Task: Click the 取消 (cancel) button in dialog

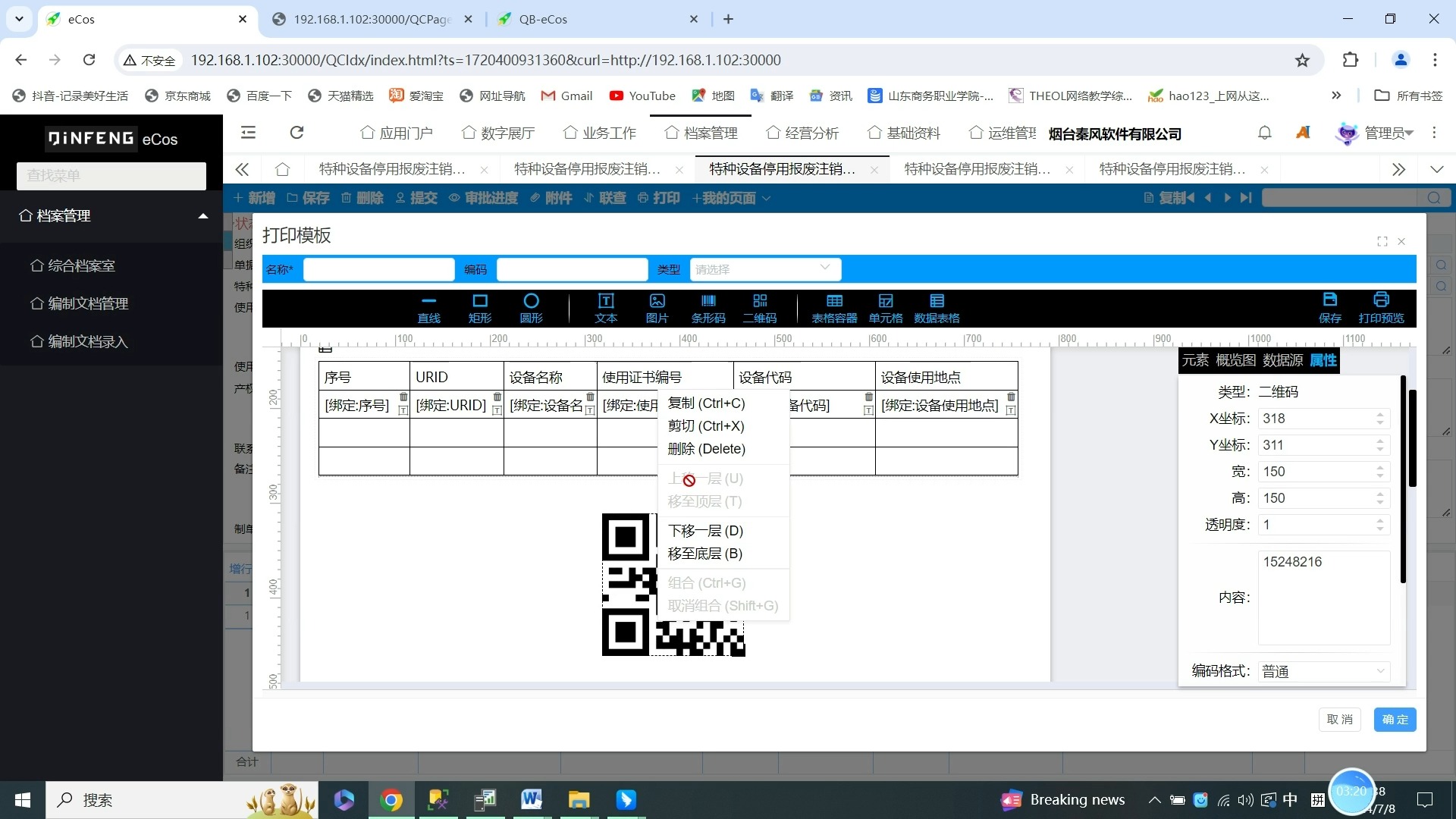Action: [1340, 719]
